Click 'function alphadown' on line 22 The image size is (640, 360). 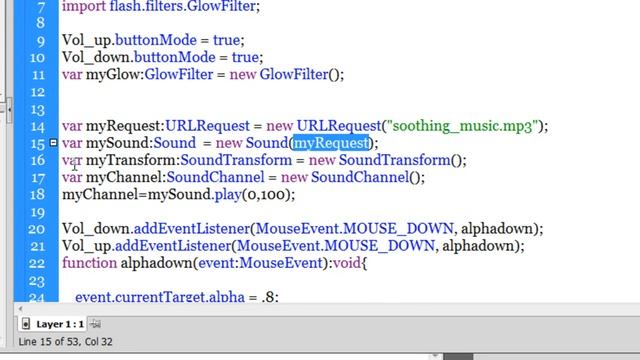point(128,263)
